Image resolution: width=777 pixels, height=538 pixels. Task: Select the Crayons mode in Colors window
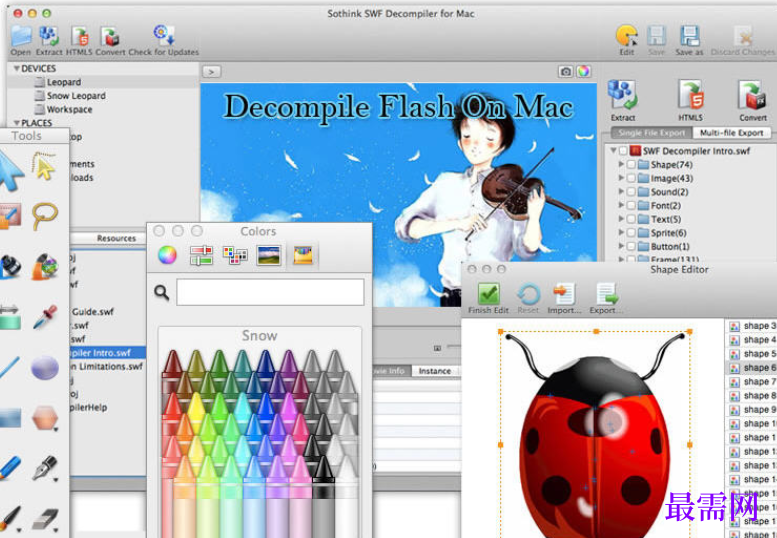pos(303,255)
